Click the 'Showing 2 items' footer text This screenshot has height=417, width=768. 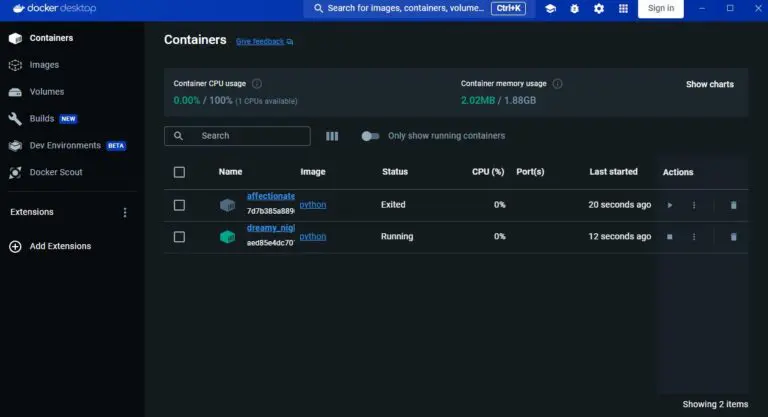(715, 404)
